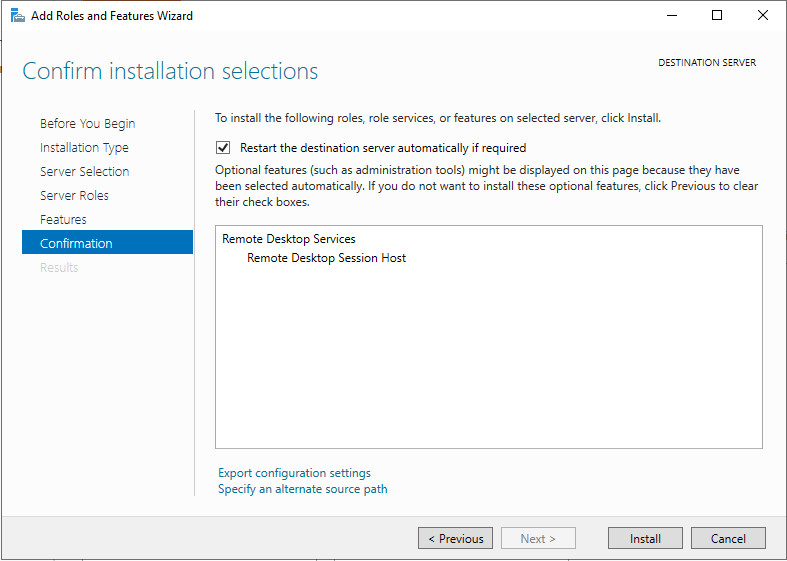Select the Features step in the sidebar
This screenshot has width=787, height=561.
tap(63, 220)
